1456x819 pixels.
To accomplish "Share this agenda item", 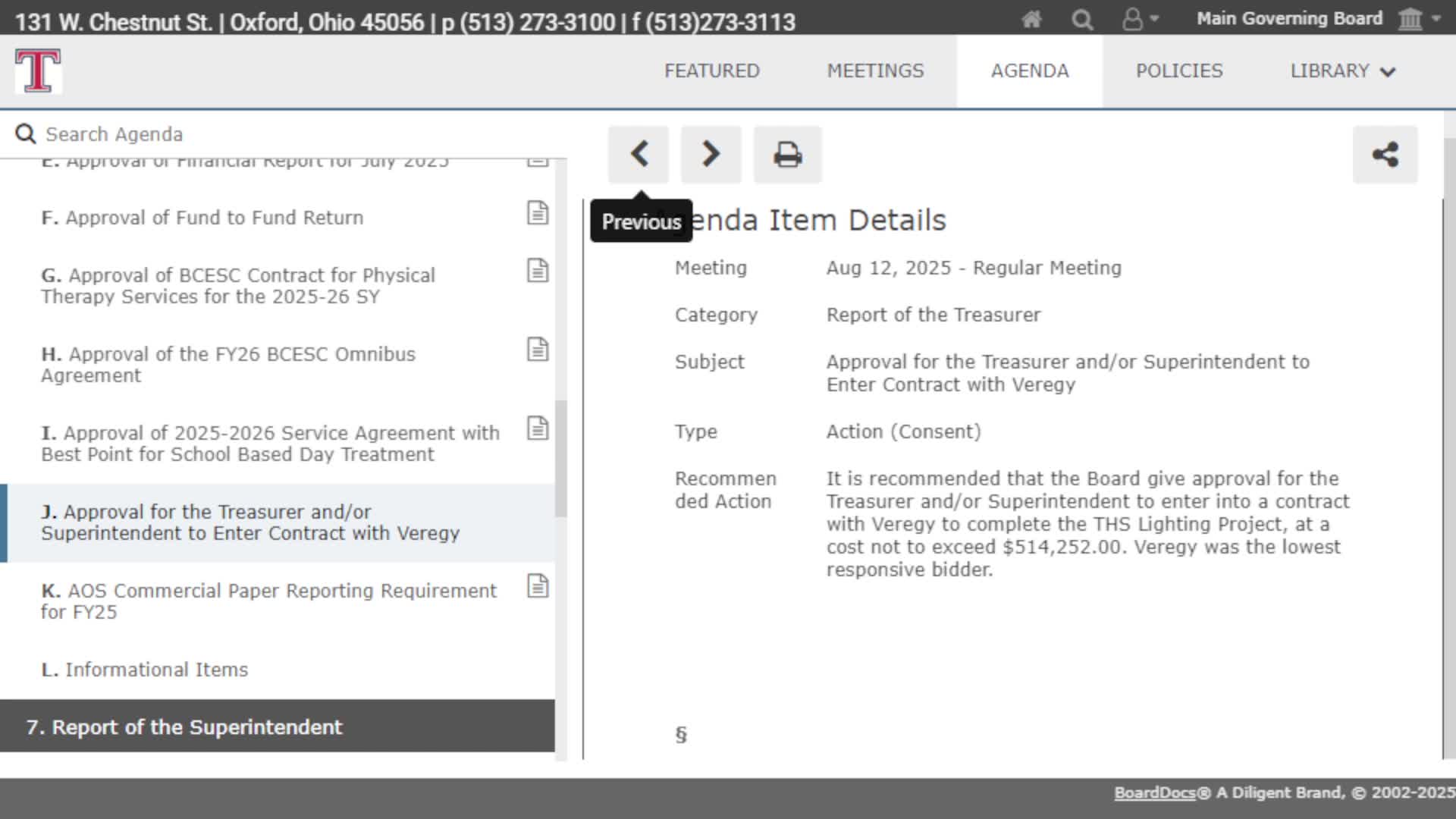I will (x=1385, y=154).
